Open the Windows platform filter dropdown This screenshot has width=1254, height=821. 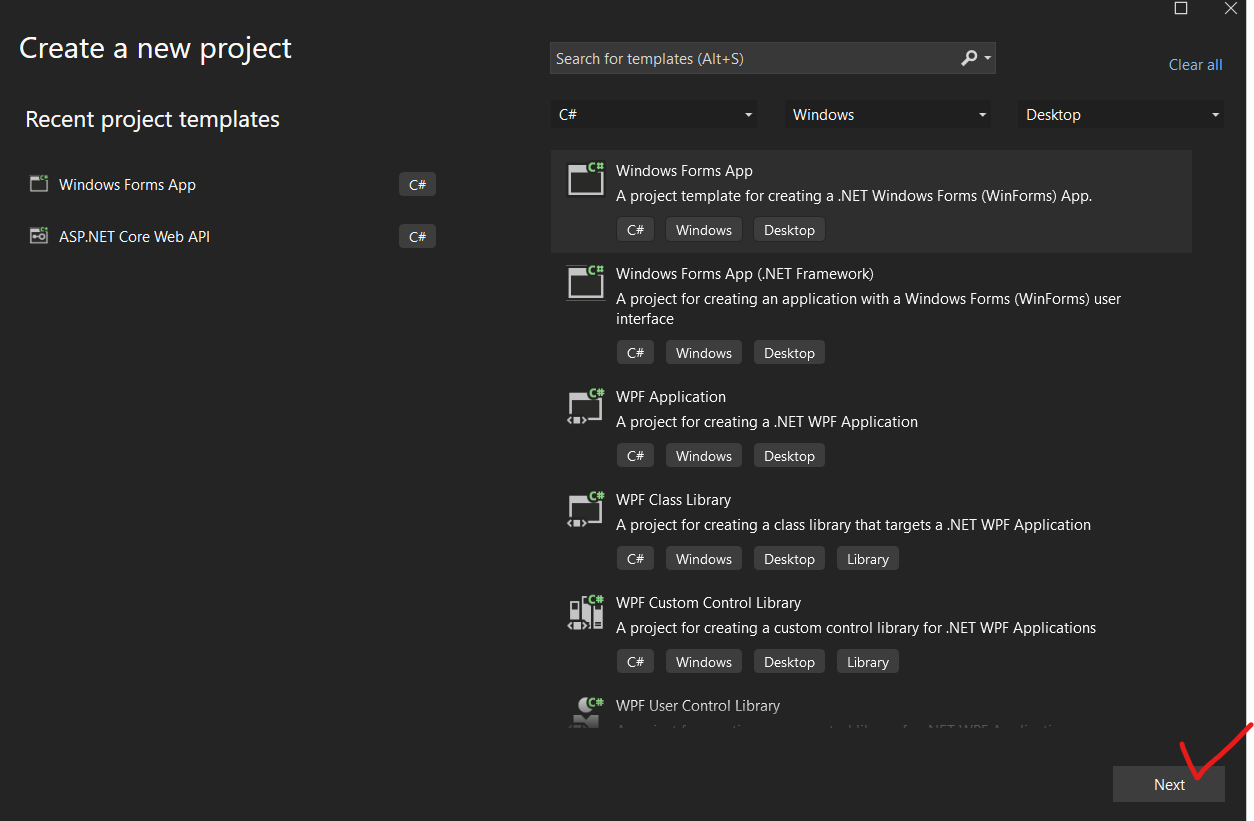[x=889, y=115]
